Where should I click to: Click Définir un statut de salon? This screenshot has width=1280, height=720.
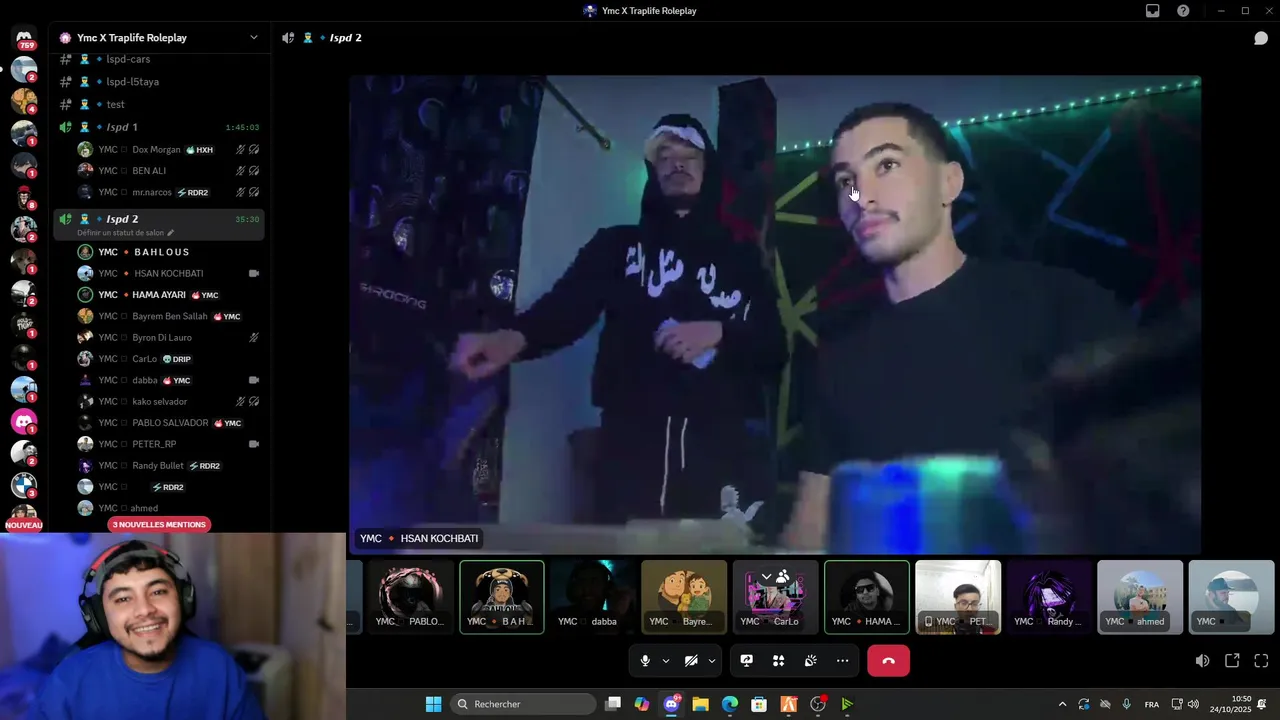(x=120, y=233)
